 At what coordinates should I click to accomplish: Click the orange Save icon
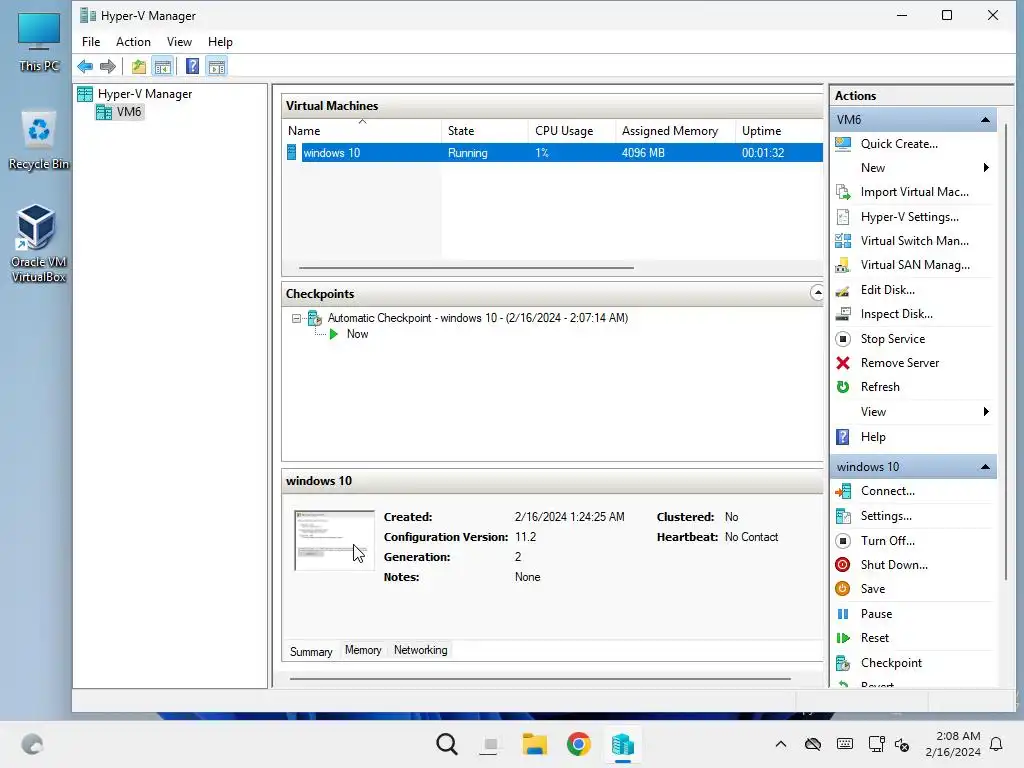coord(843,589)
